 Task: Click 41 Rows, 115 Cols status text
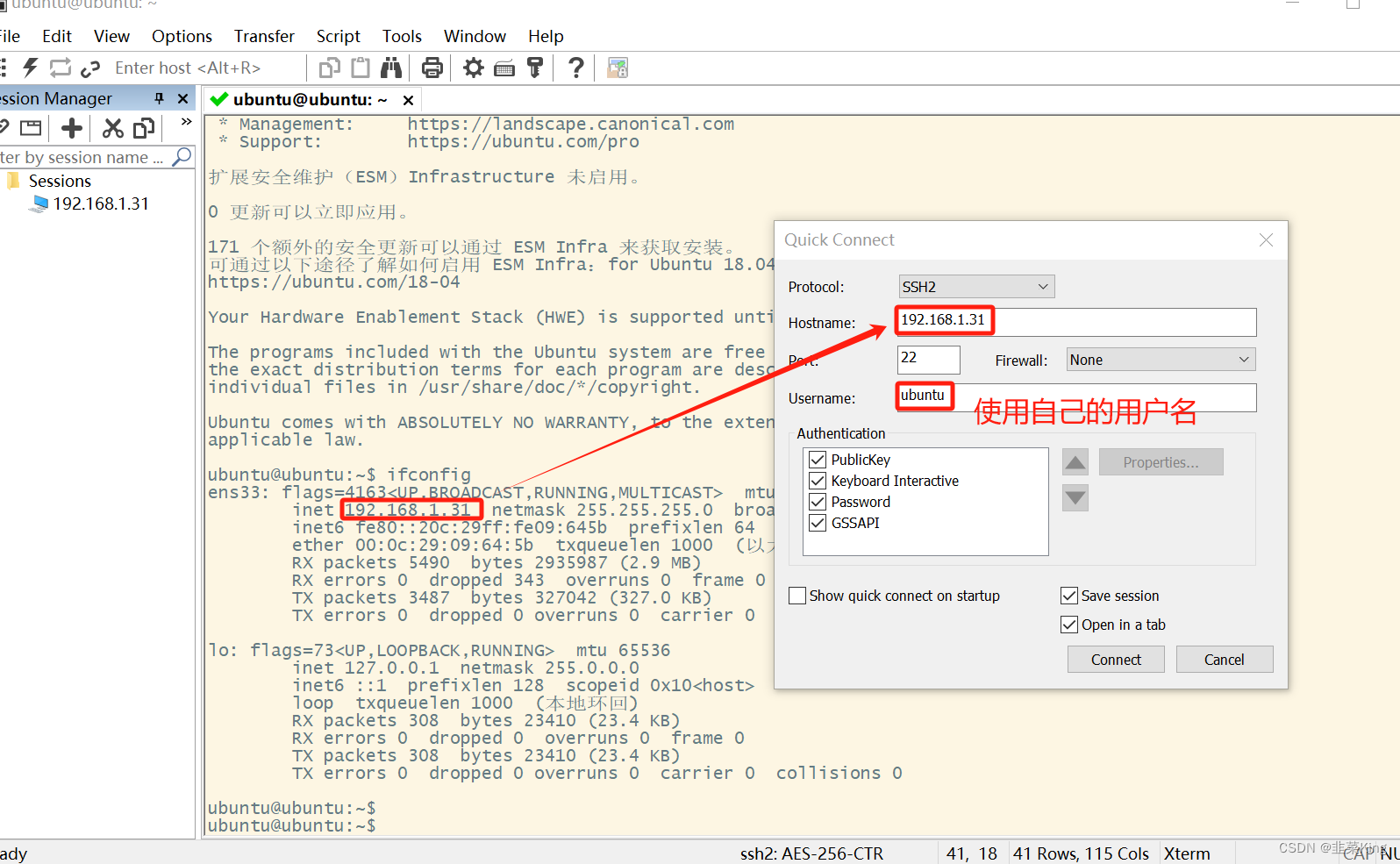click(x=1081, y=853)
